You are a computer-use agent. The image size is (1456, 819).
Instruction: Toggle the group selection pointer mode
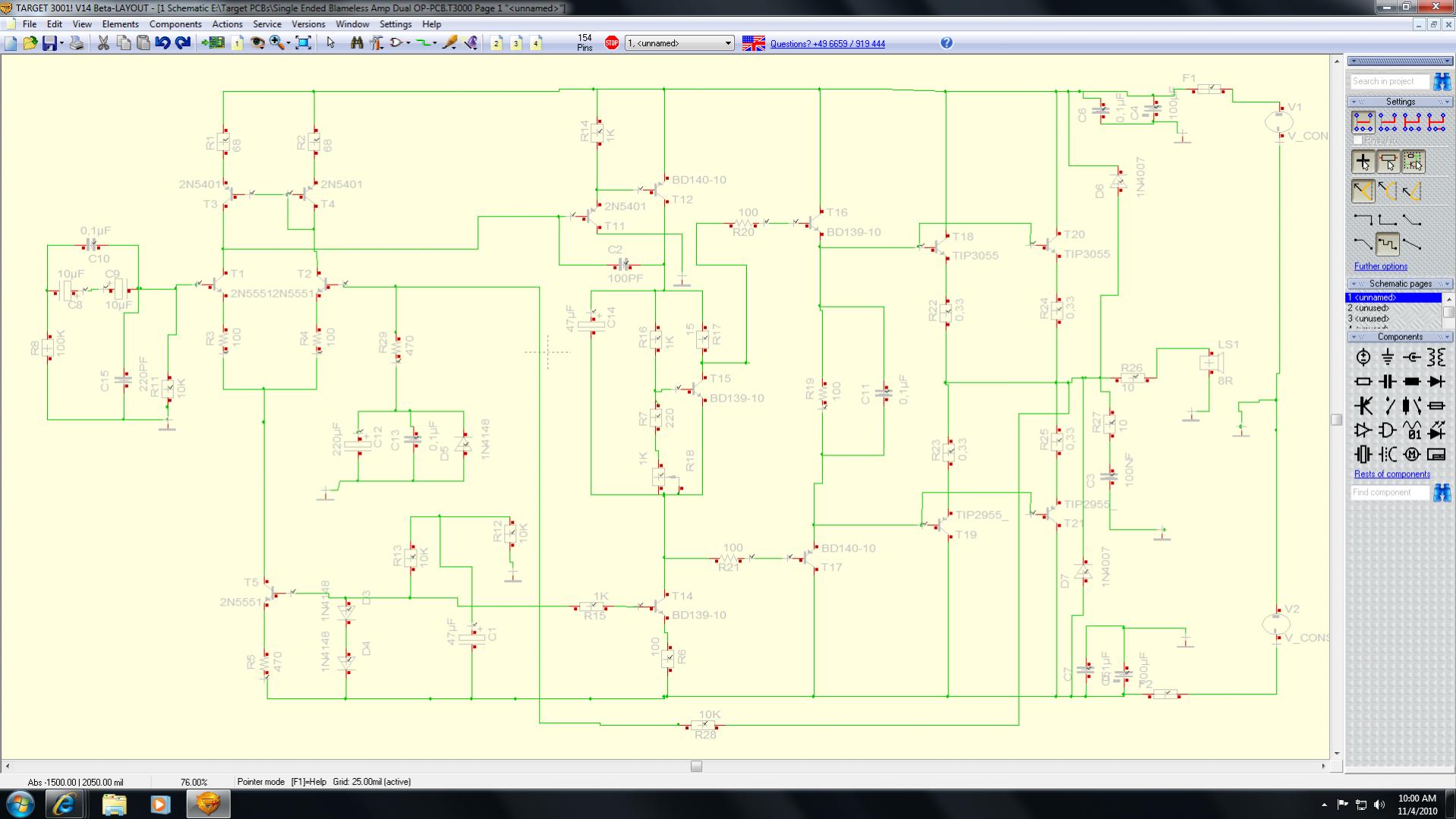pos(1413,162)
